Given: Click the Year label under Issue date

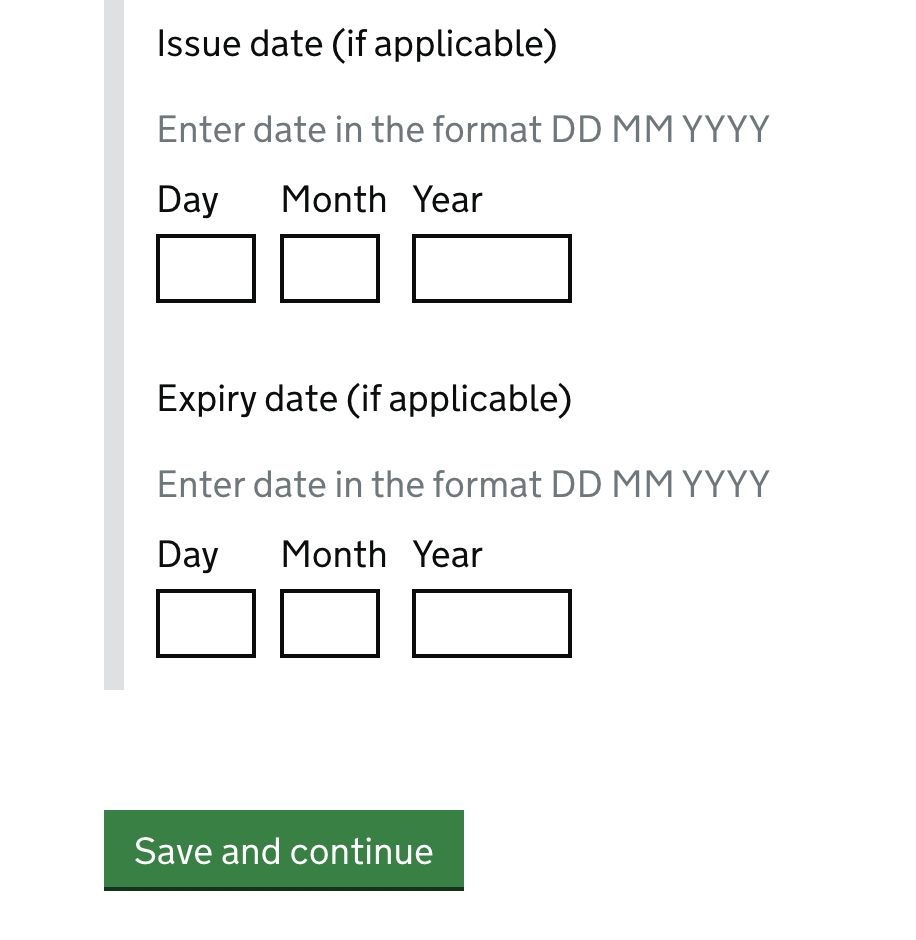Looking at the screenshot, I should [x=447, y=199].
